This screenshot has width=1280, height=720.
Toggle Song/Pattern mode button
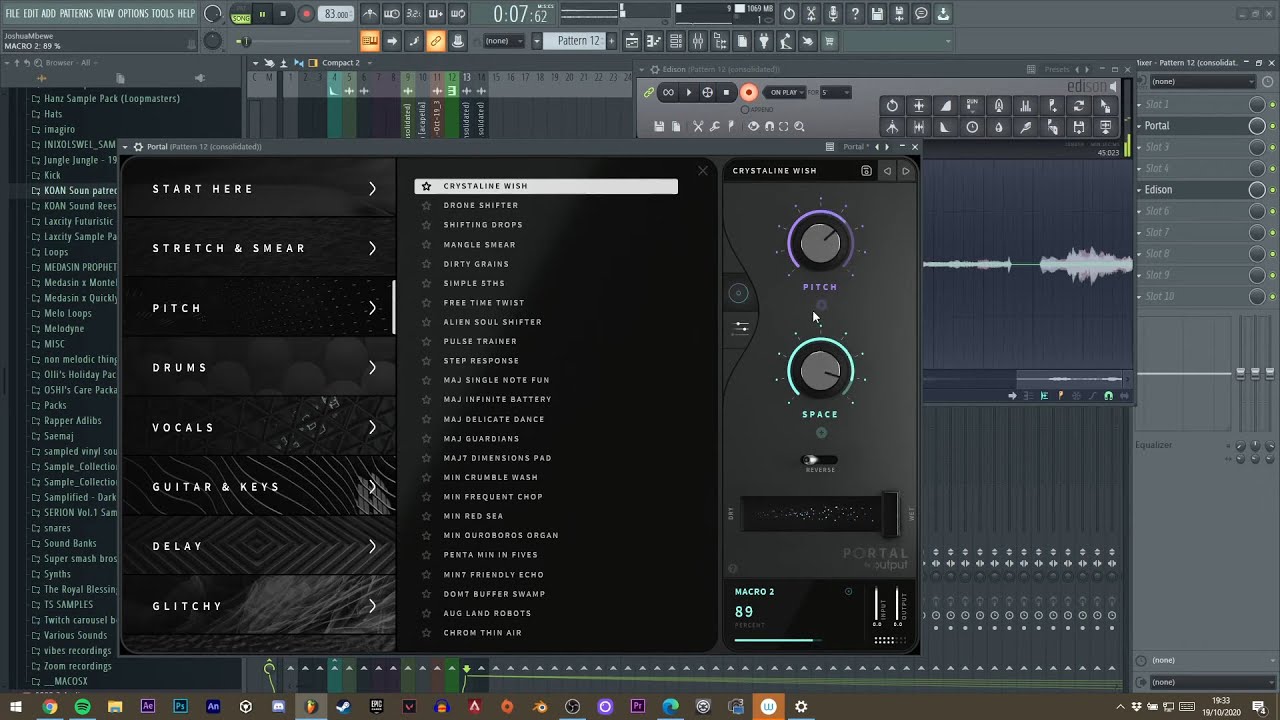coord(241,15)
